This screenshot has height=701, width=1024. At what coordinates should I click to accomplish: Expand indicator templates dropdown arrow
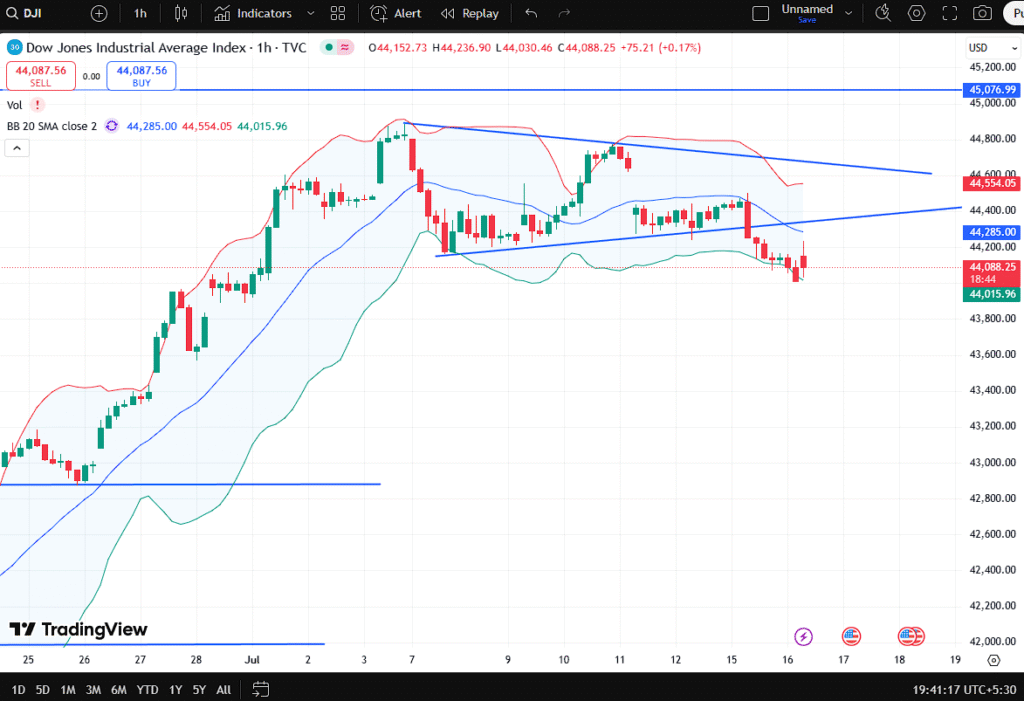[311, 13]
